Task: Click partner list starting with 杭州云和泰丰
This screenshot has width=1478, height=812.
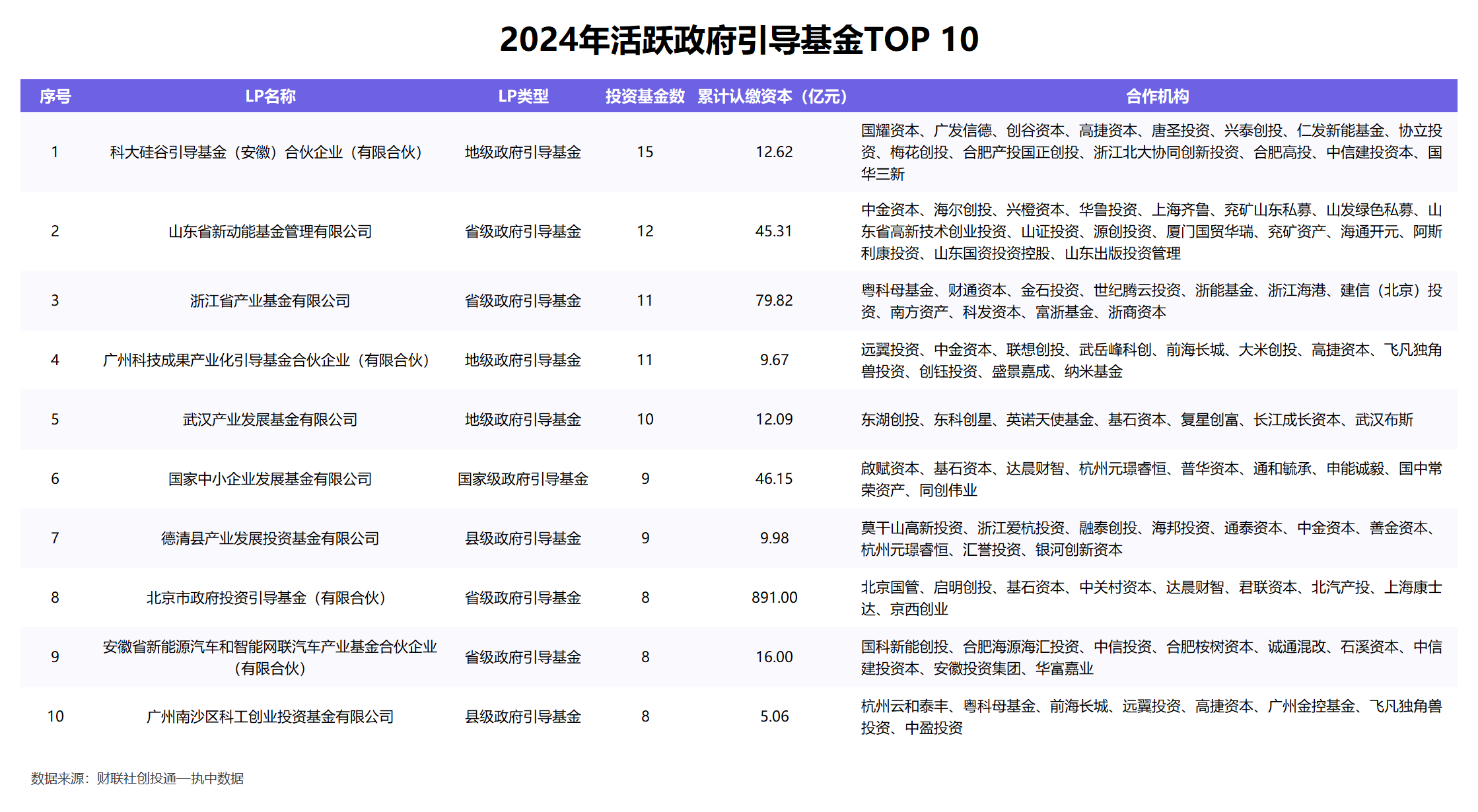Action: (x=1152, y=717)
